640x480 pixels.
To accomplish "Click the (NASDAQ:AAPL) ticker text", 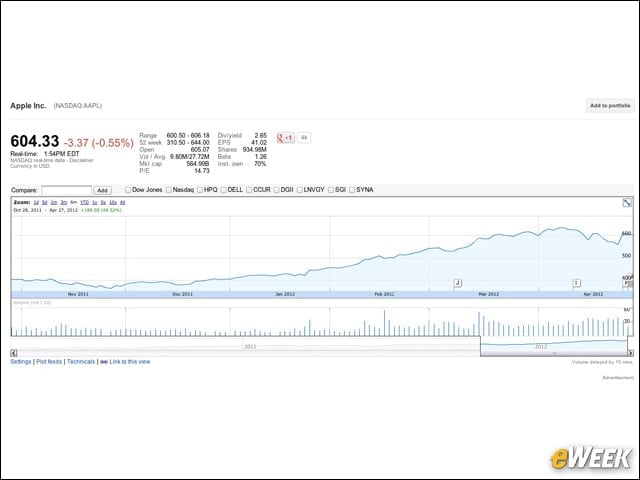I will (78, 106).
